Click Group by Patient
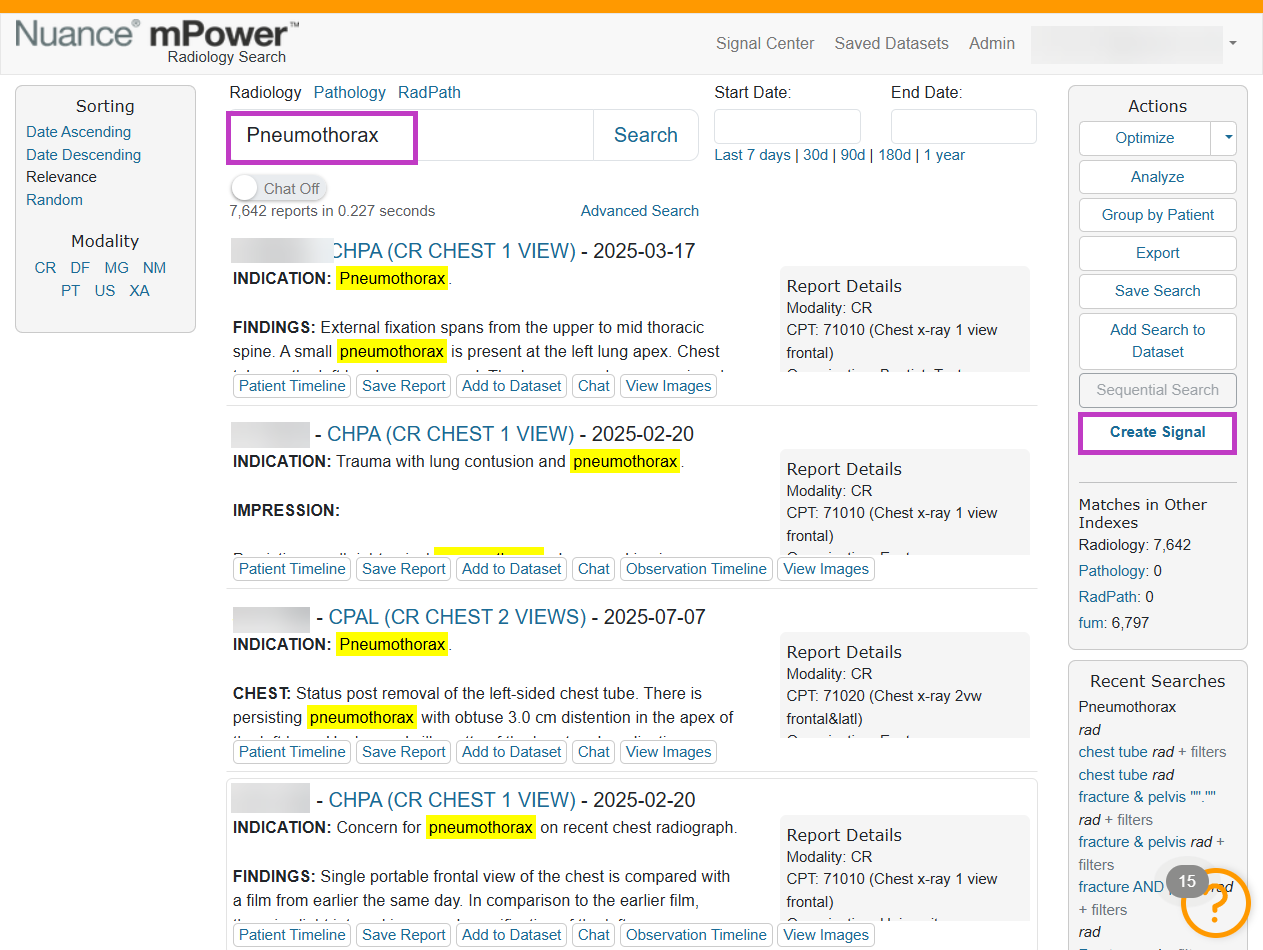1263x950 pixels. pyautogui.click(x=1158, y=215)
